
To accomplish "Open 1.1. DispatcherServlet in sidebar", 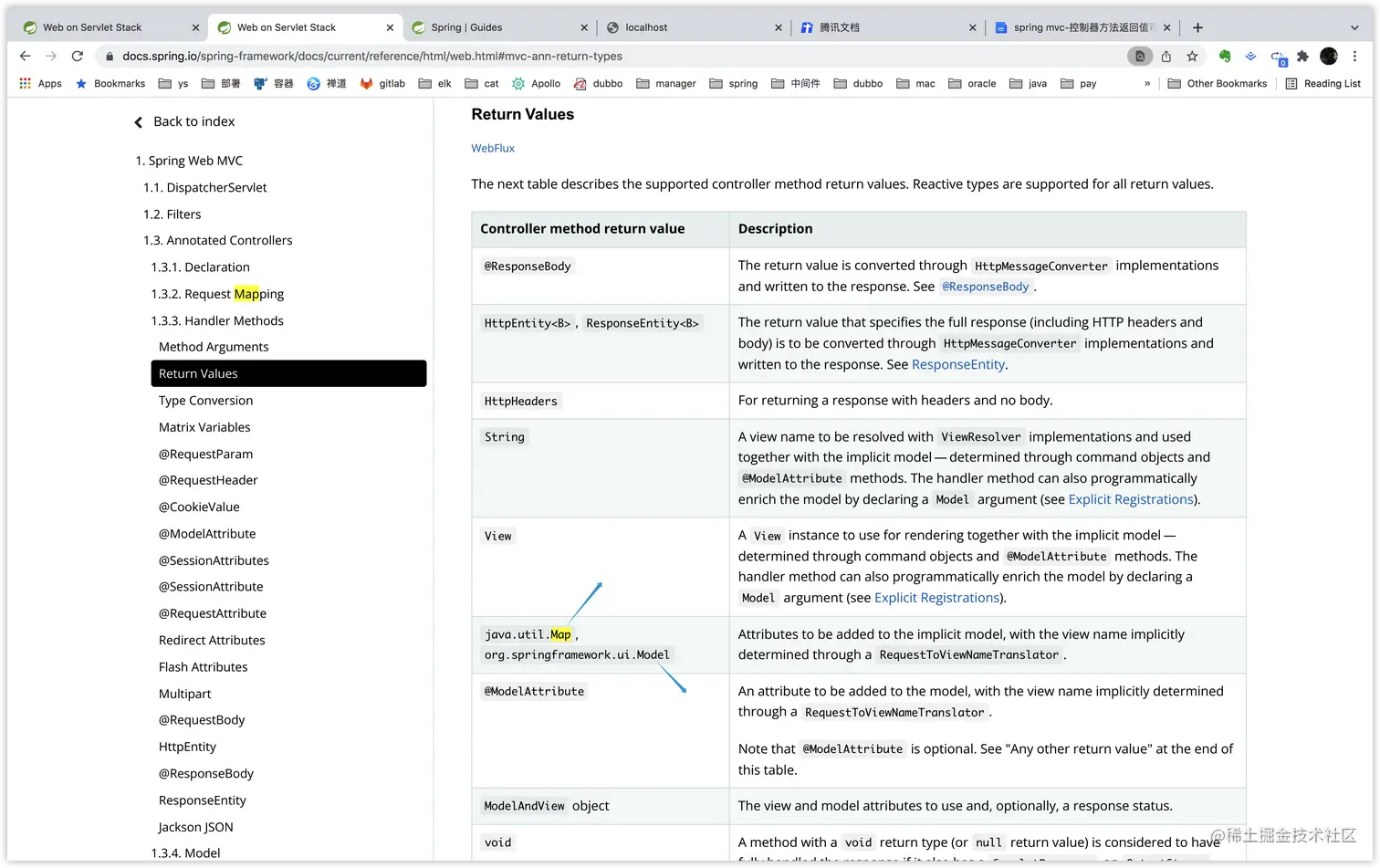I will (205, 187).
